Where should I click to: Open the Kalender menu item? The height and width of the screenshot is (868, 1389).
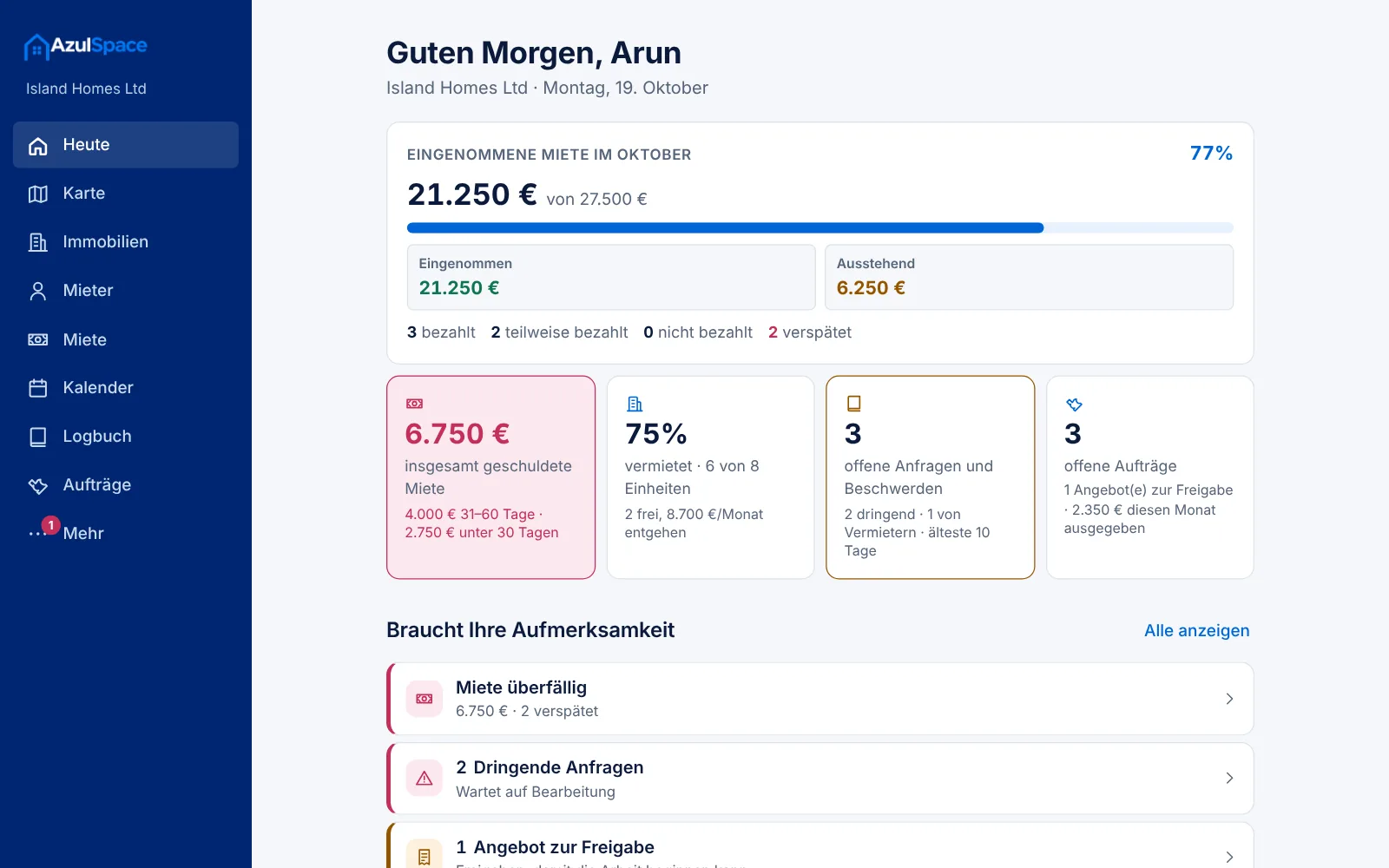pyautogui.click(x=126, y=388)
